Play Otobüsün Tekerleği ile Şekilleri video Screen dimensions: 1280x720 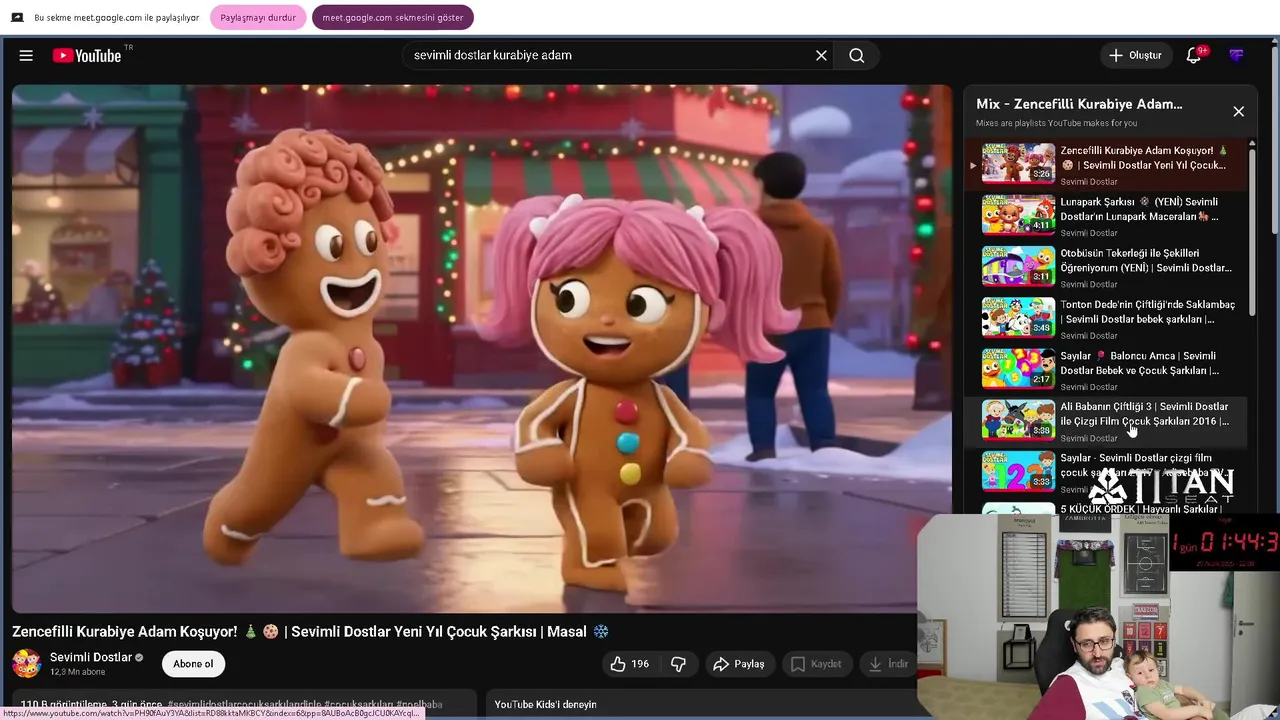click(x=1108, y=266)
